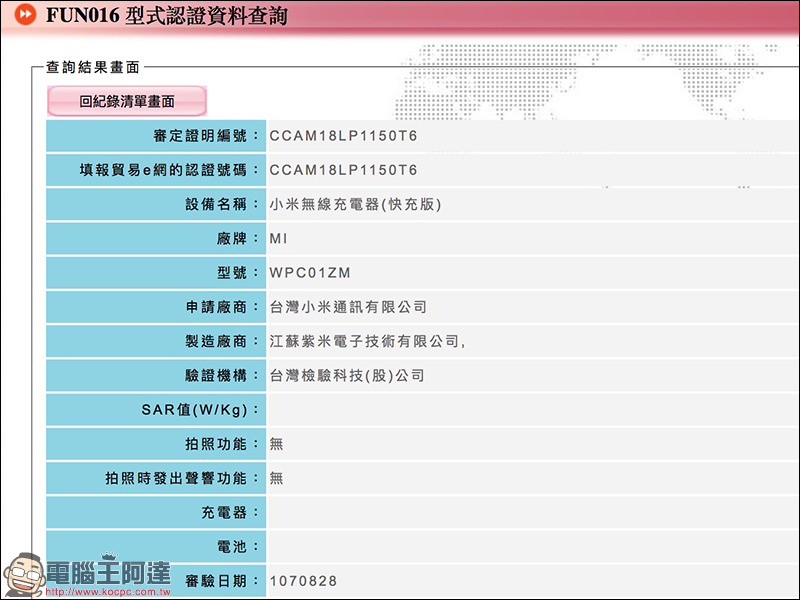Select the 拍照功能 value 無
The image size is (800, 600).
(x=276, y=444)
